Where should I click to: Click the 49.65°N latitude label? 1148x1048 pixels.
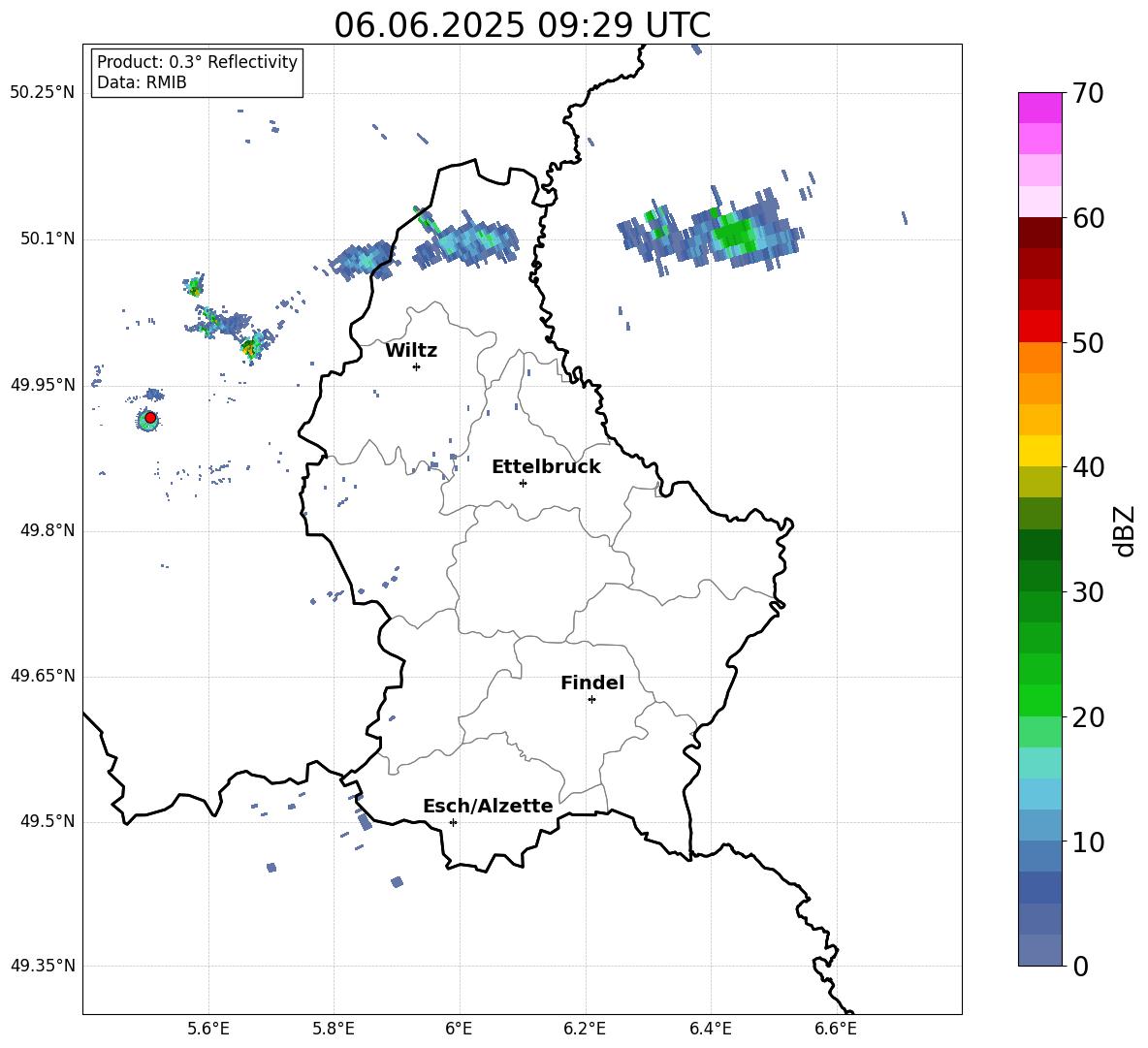click(x=43, y=675)
